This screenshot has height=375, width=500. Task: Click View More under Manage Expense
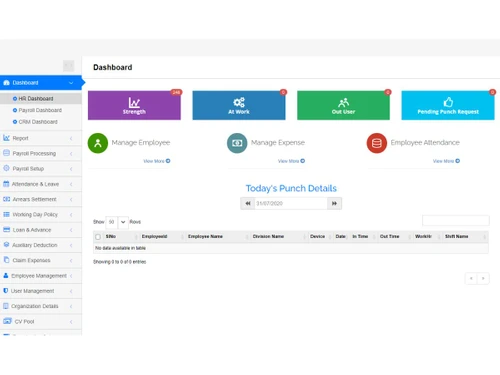(x=291, y=161)
